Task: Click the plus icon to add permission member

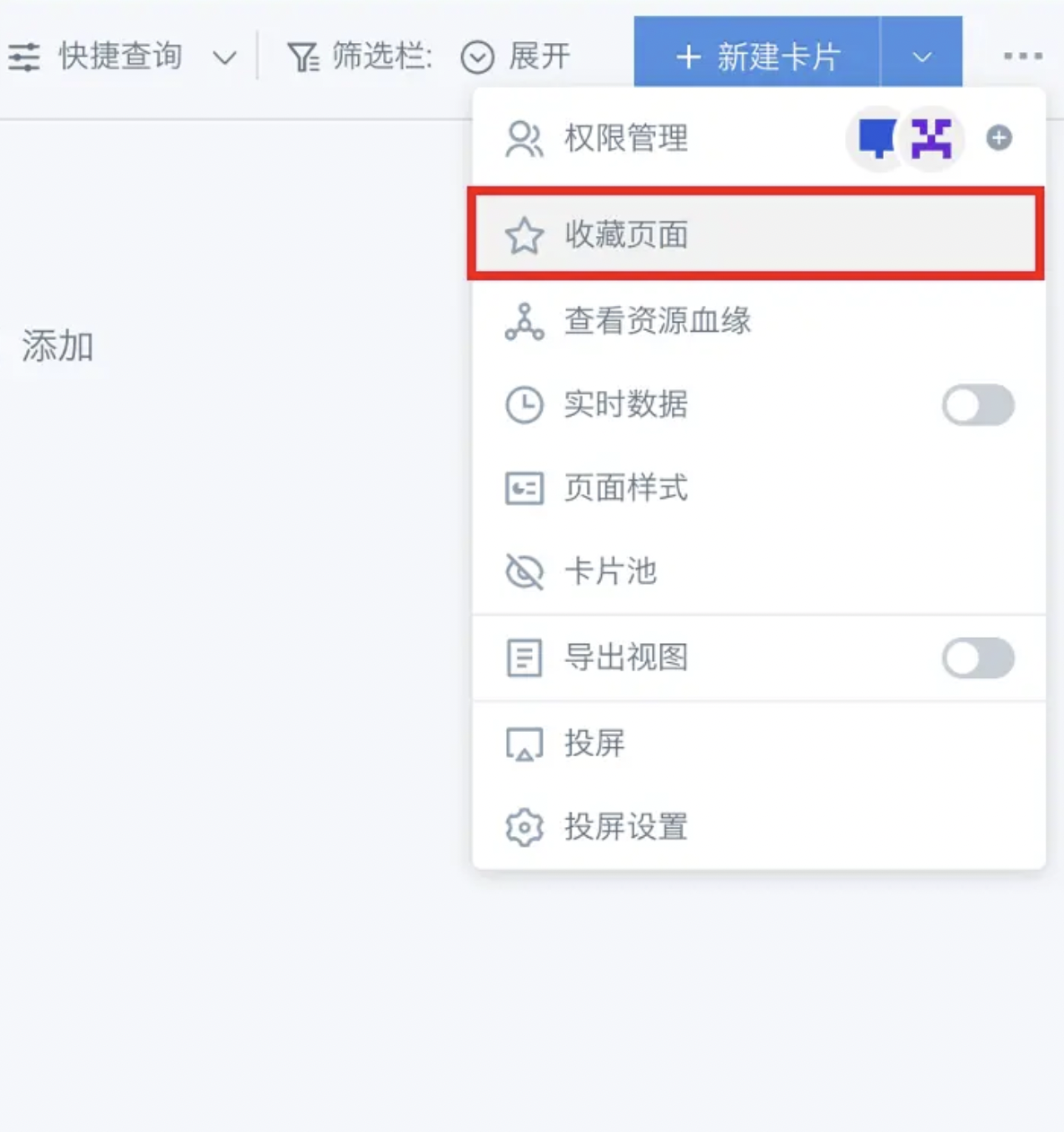Action: click(999, 138)
